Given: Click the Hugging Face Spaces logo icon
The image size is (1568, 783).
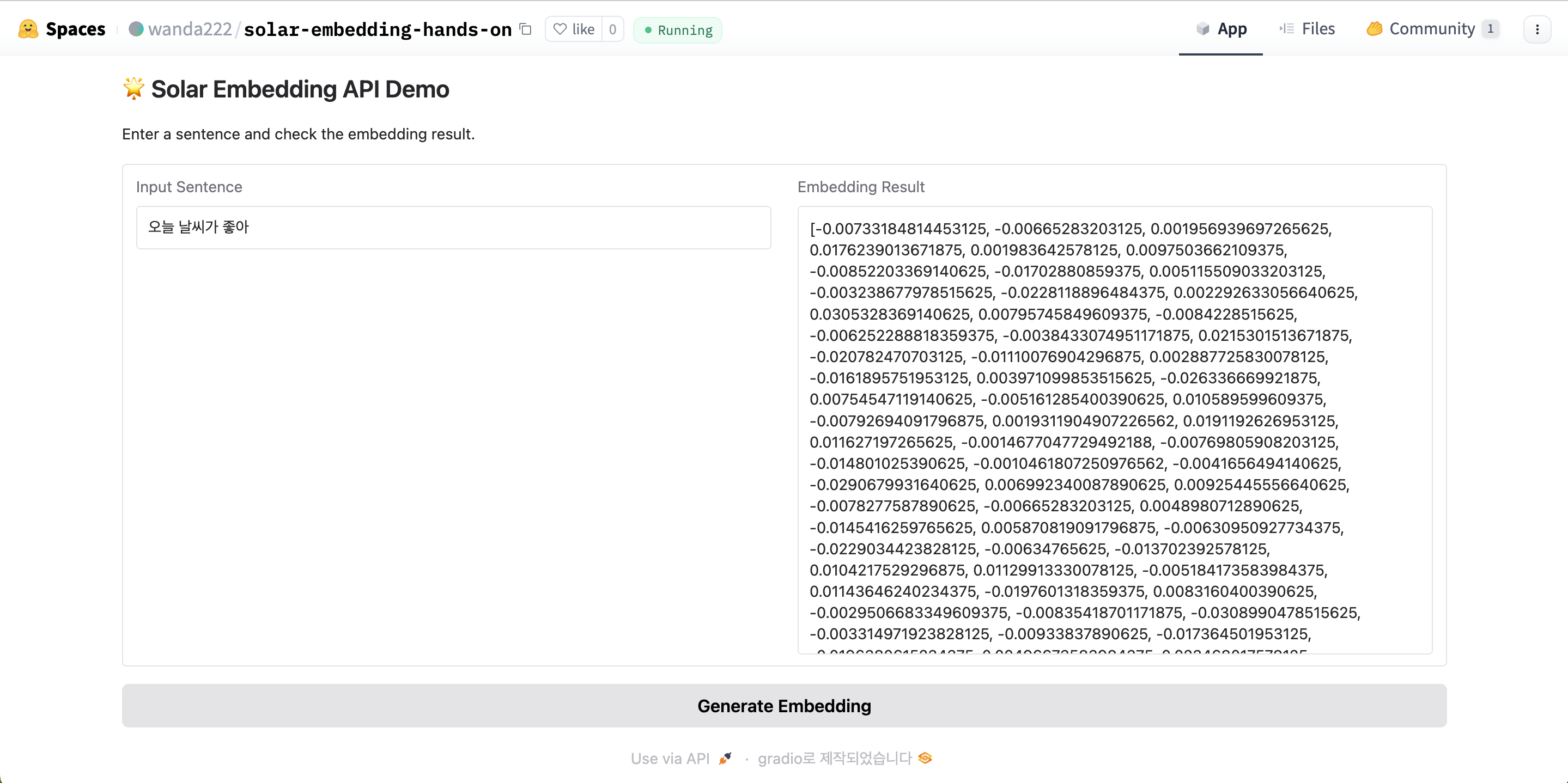Looking at the screenshot, I should tap(28, 29).
